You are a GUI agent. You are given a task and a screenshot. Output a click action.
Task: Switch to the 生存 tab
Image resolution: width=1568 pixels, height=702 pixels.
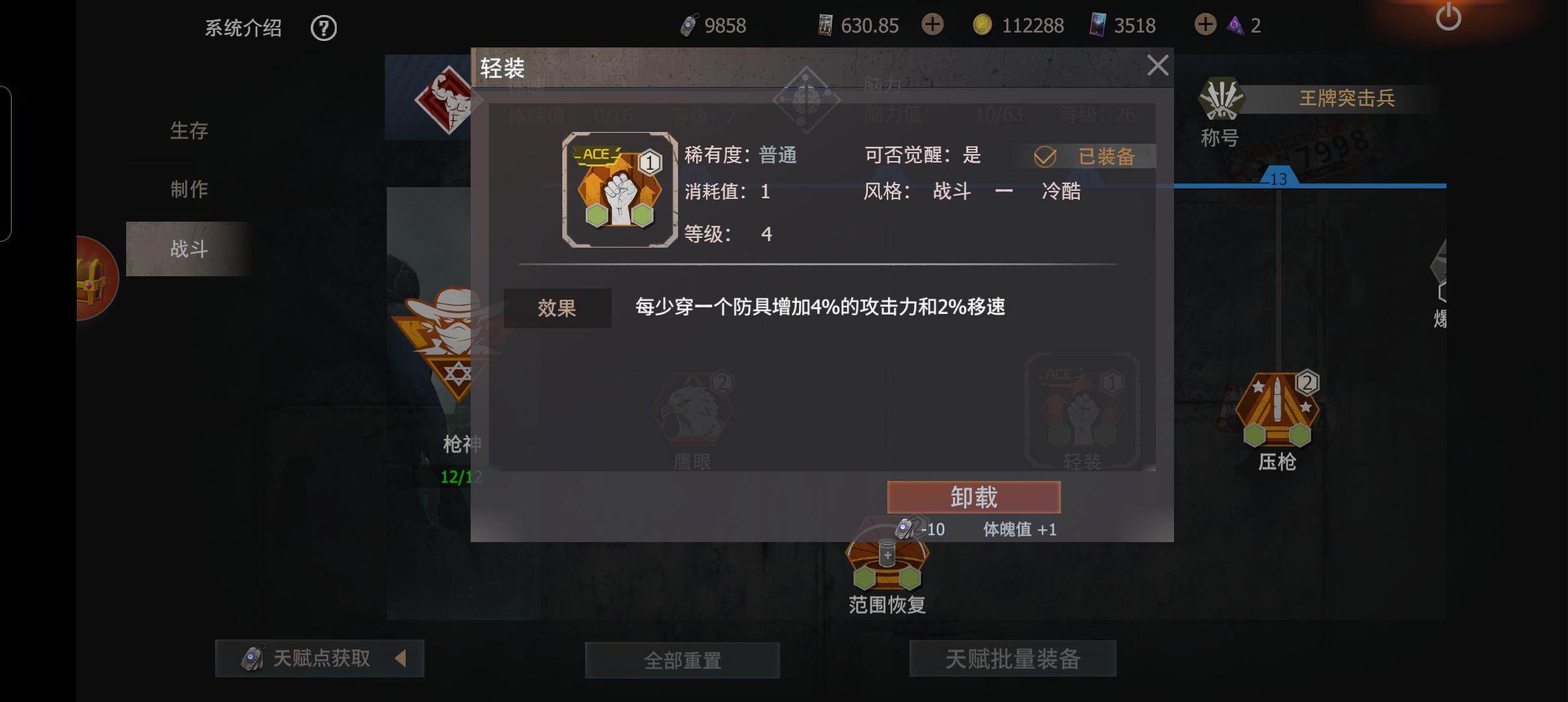[x=189, y=130]
